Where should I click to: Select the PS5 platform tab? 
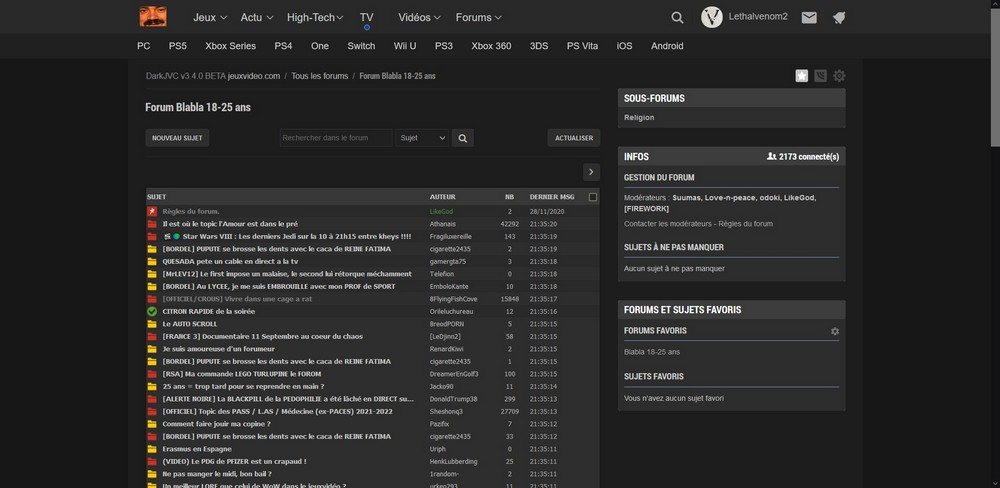178,46
